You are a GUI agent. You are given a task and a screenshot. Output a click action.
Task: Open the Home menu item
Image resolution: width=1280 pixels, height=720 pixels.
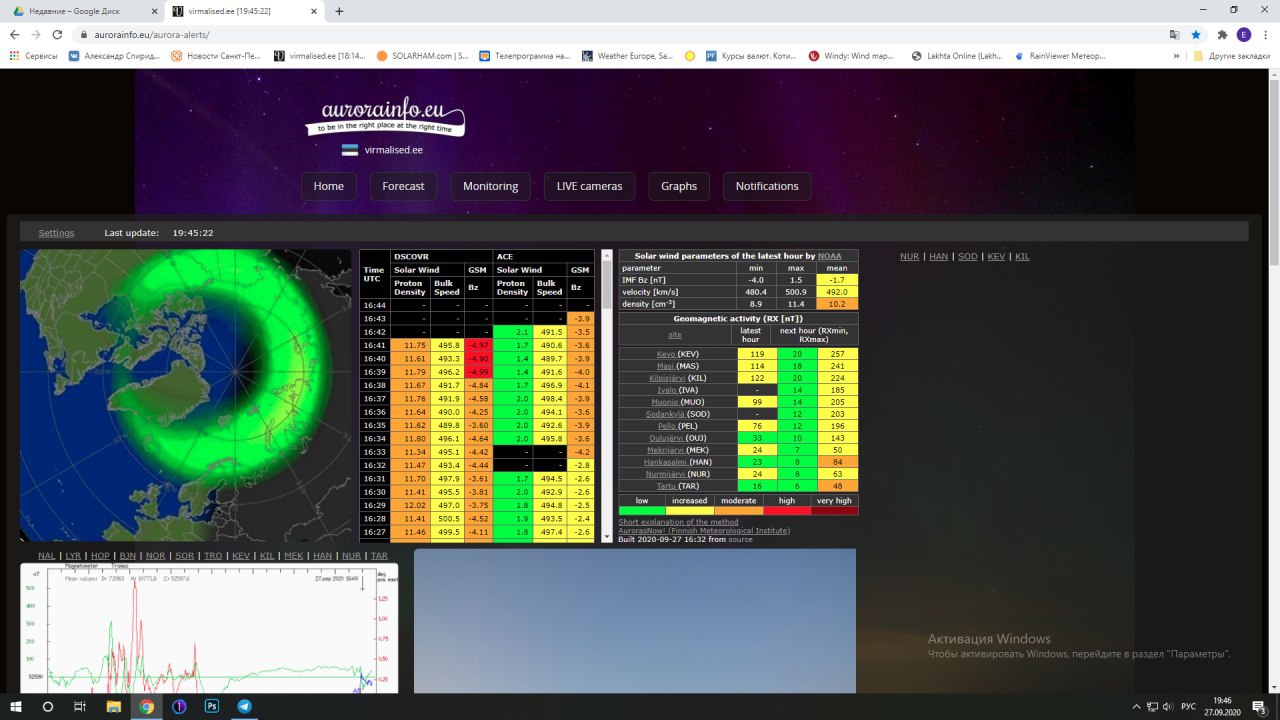328,186
